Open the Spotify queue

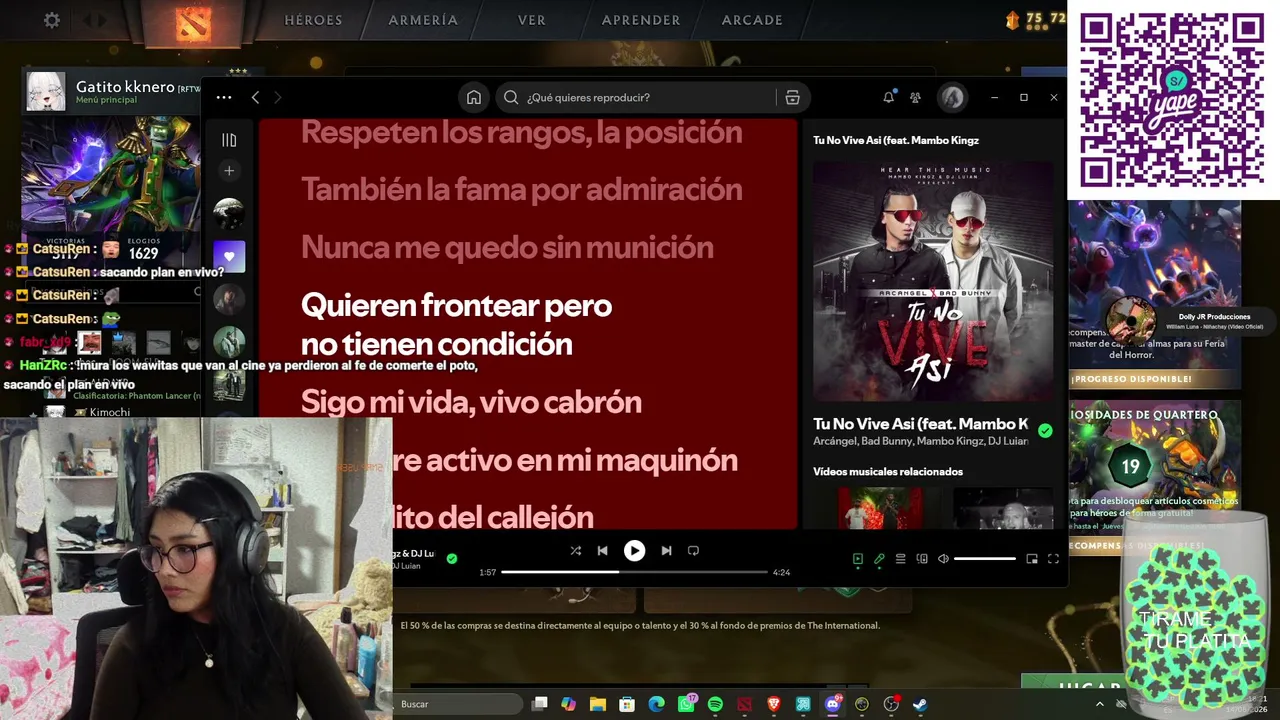click(x=900, y=559)
